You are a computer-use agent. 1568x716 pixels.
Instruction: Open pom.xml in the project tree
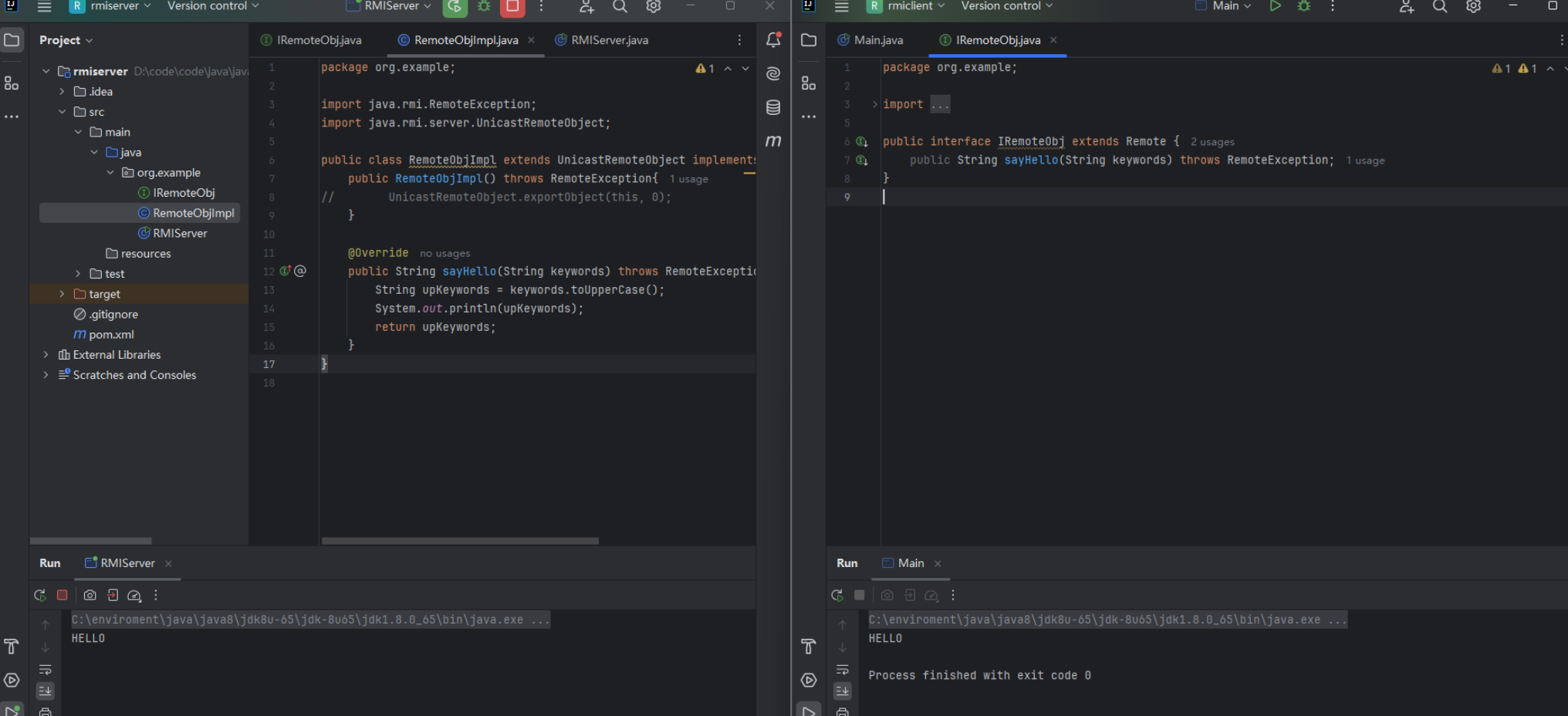click(111, 335)
